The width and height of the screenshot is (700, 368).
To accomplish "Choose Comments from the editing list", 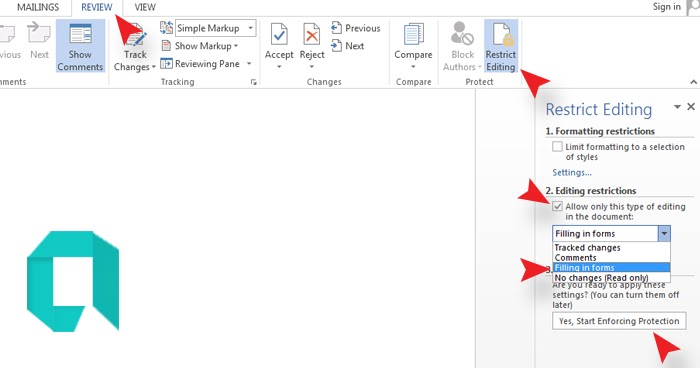I will [611, 258].
